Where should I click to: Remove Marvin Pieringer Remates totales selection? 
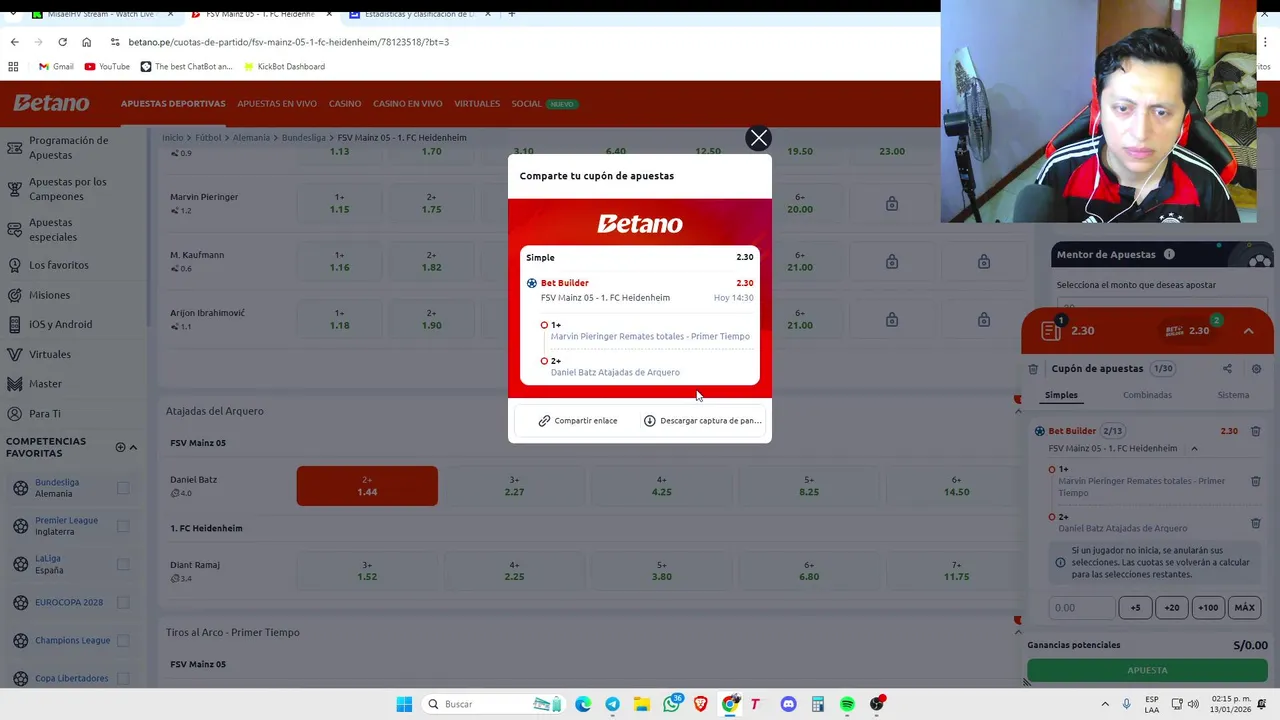[x=1256, y=481]
